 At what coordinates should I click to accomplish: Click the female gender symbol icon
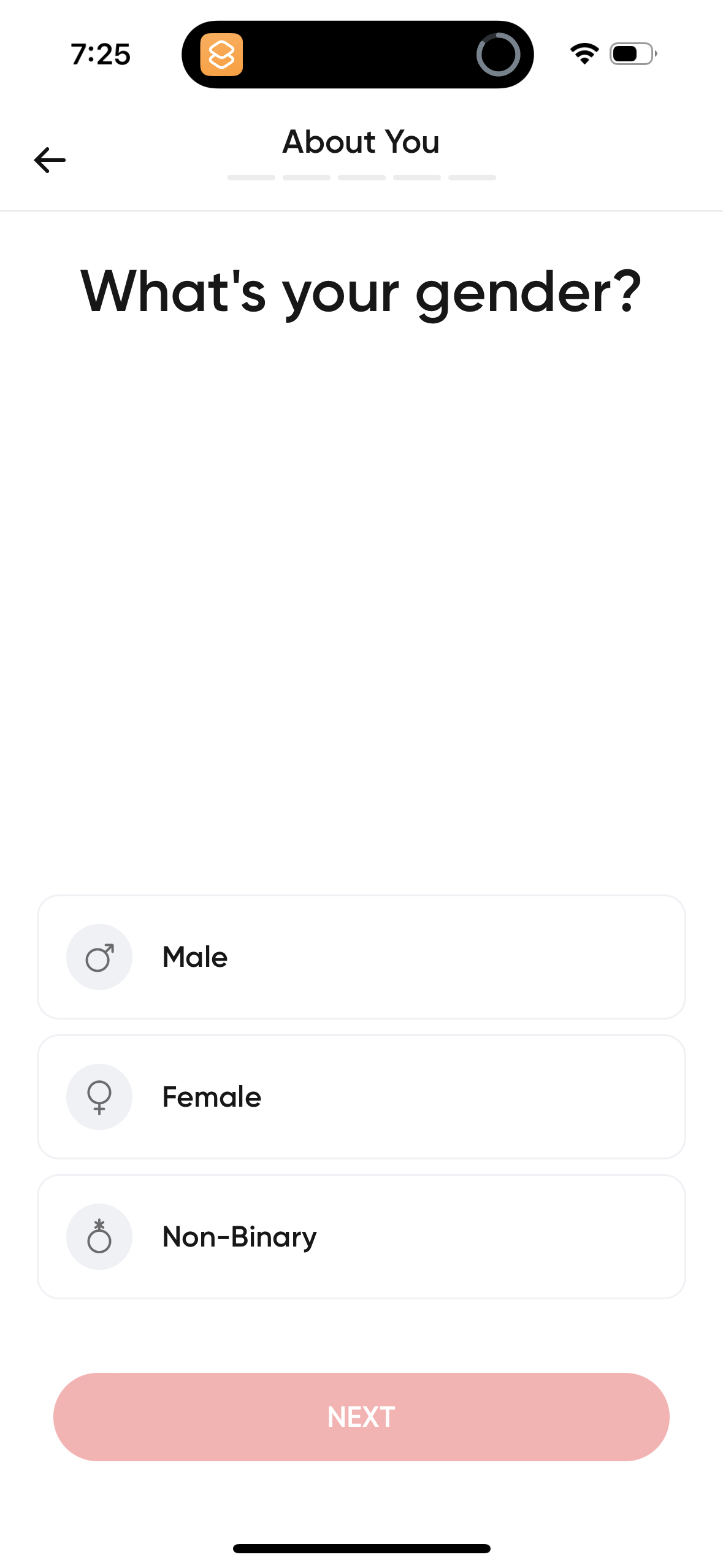99,1097
